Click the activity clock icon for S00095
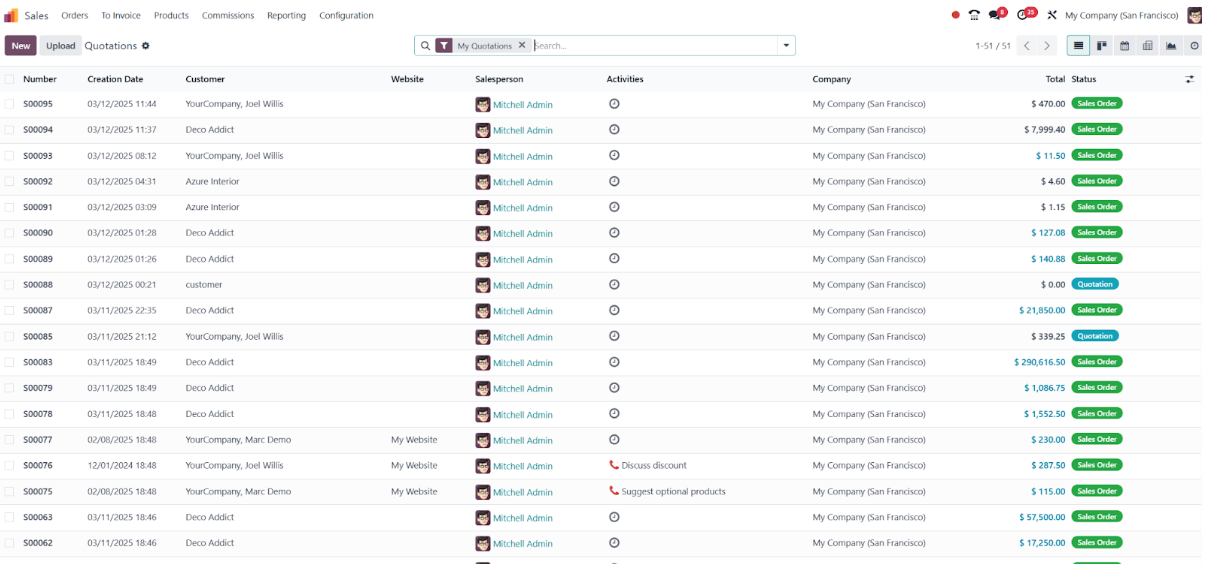The width and height of the screenshot is (1220, 582). pyautogui.click(x=614, y=103)
